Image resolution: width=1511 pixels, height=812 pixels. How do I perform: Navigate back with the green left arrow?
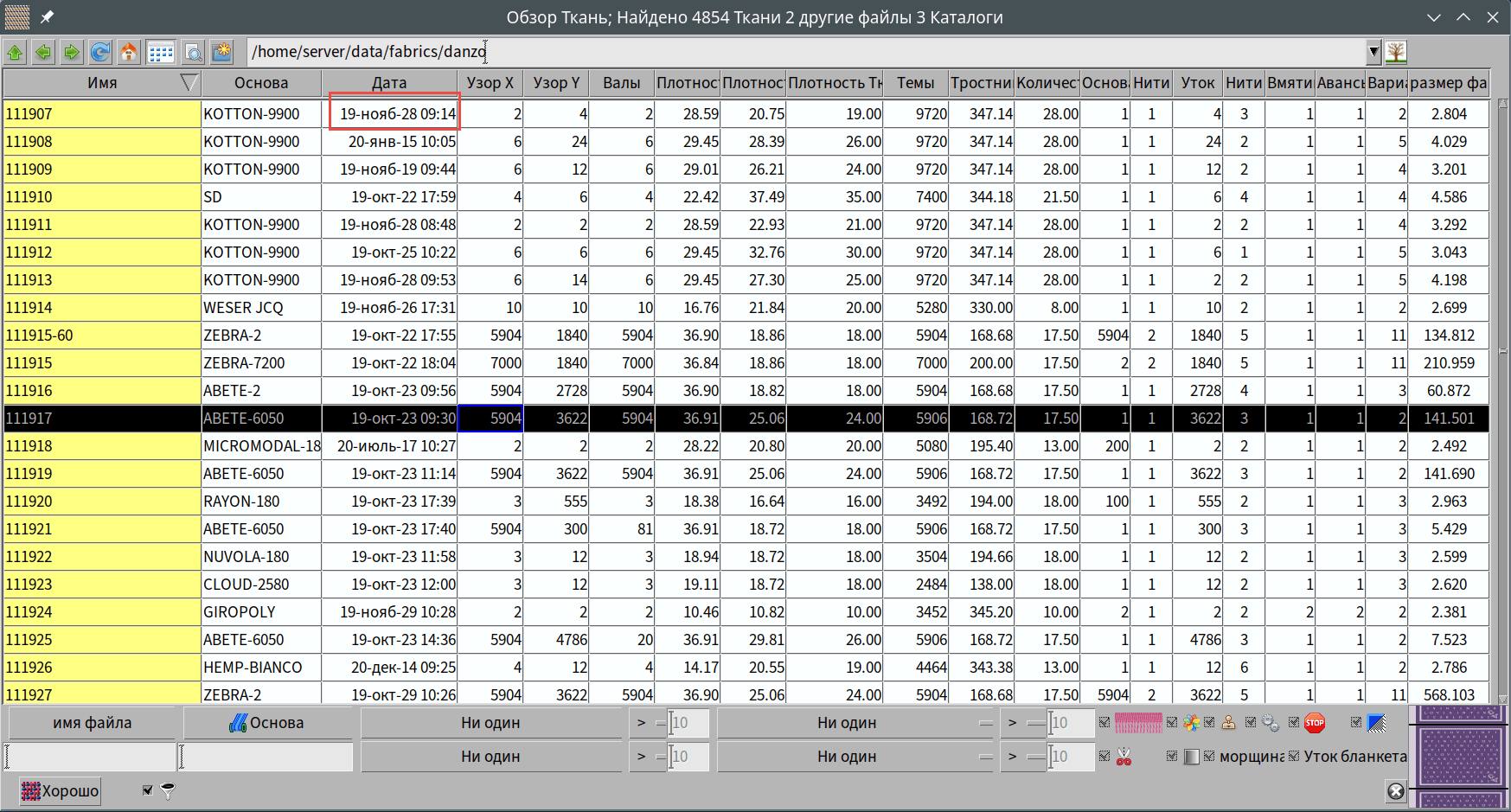43,53
